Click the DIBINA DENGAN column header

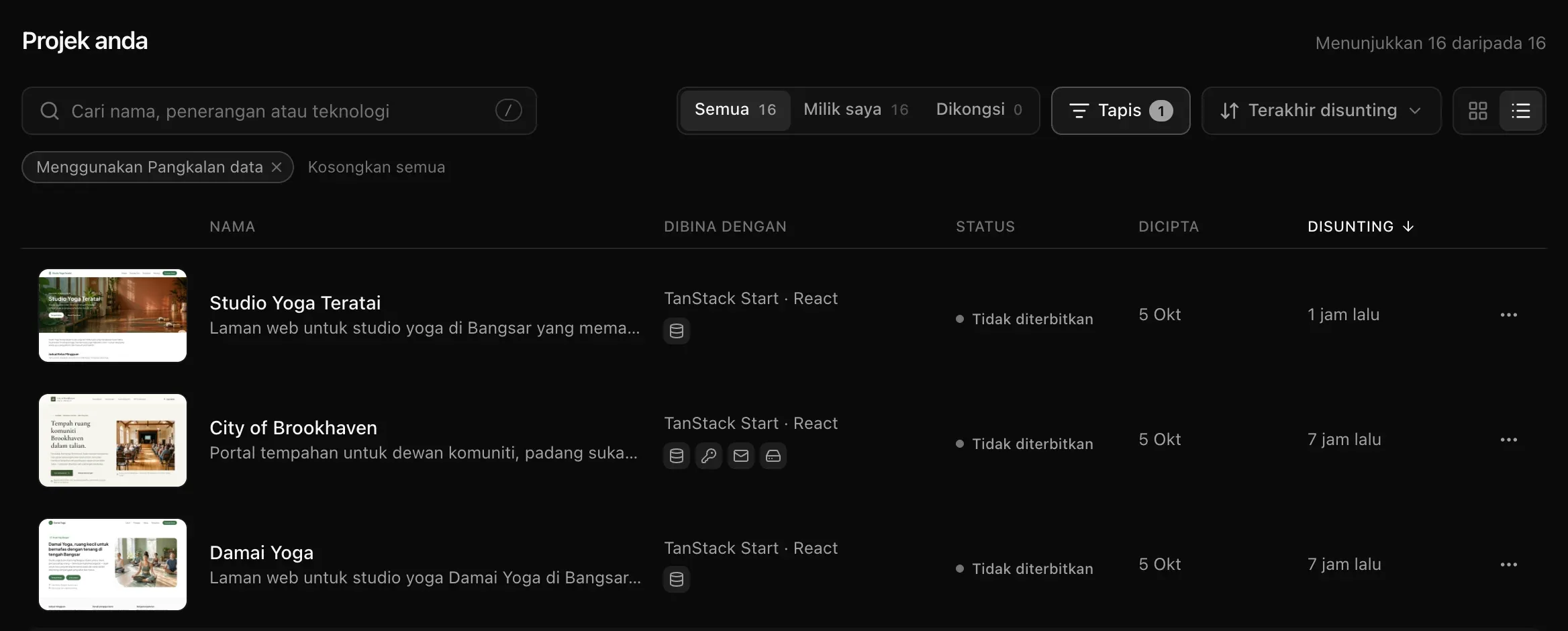click(725, 227)
